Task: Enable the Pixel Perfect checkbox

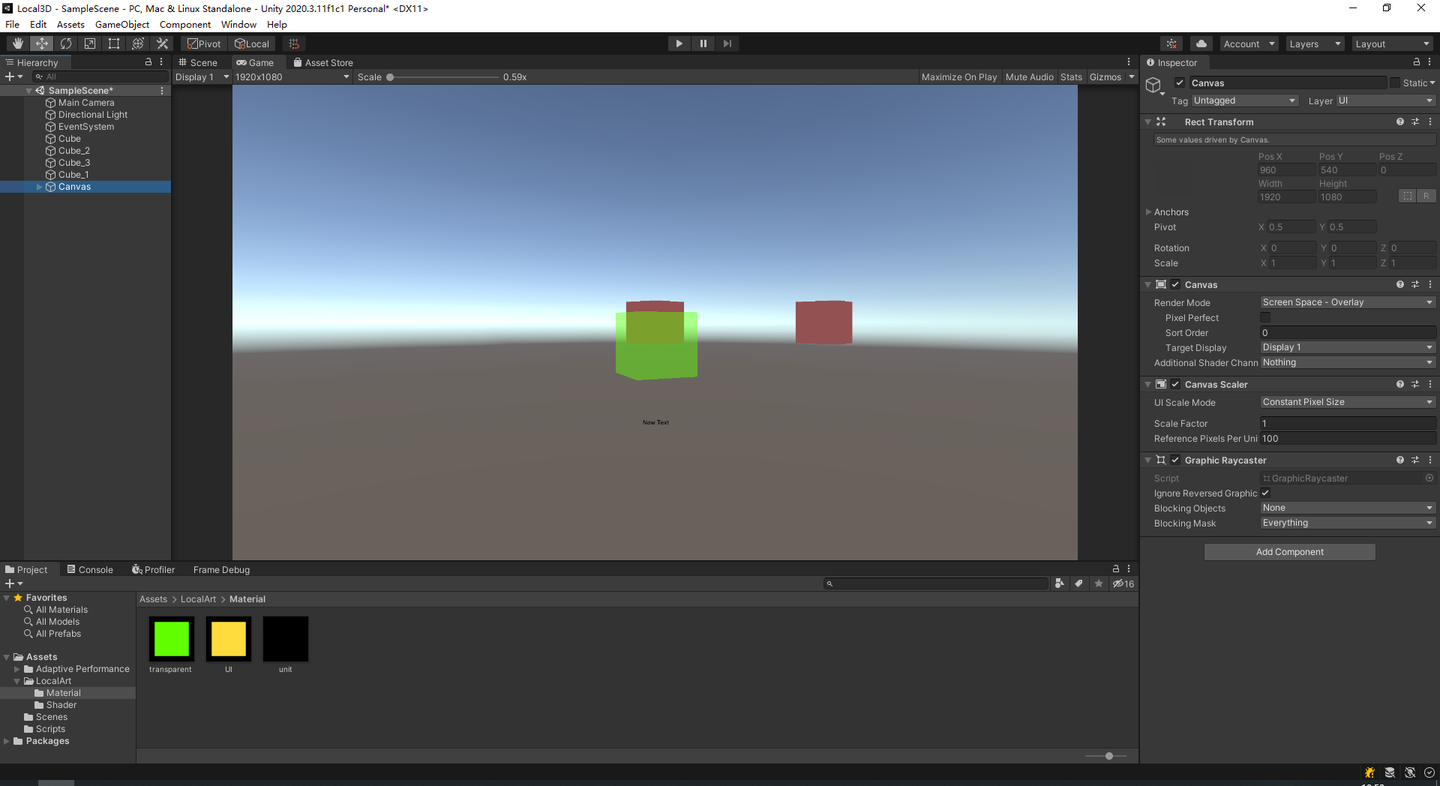Action: 1265,318
